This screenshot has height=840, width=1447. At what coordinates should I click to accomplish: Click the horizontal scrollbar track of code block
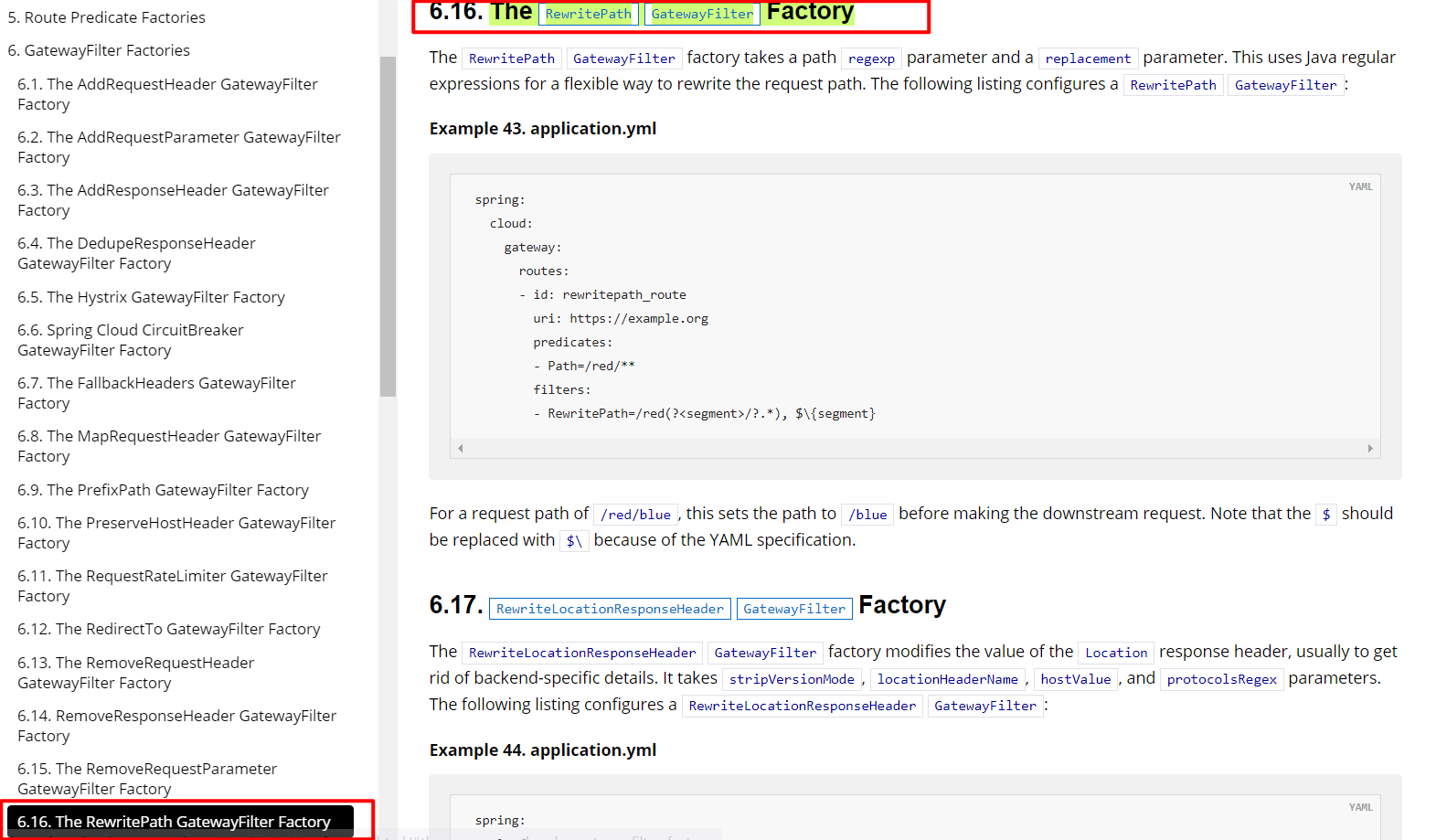point(915,448)
